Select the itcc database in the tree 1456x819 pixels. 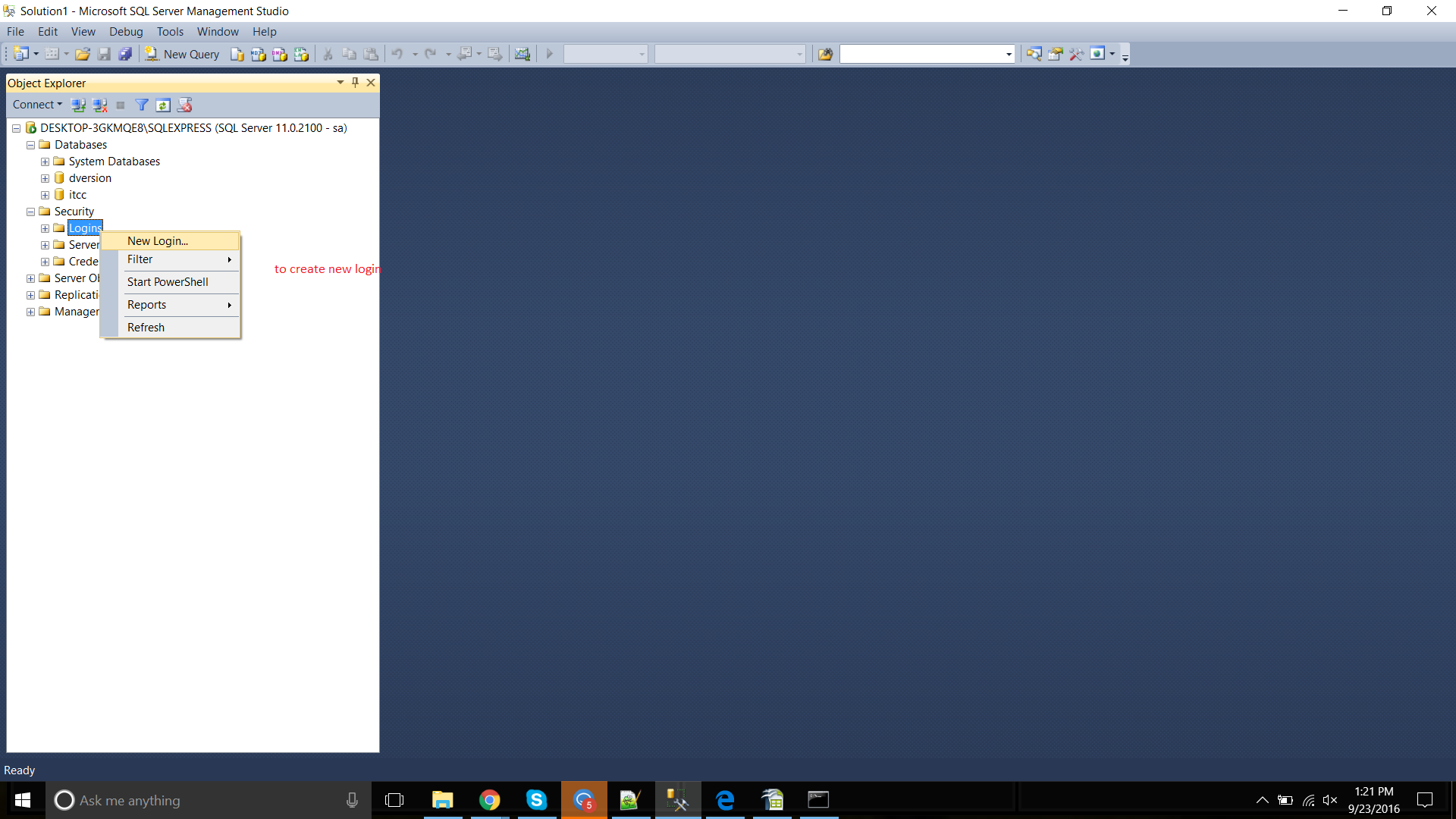(x=77, y=195)
